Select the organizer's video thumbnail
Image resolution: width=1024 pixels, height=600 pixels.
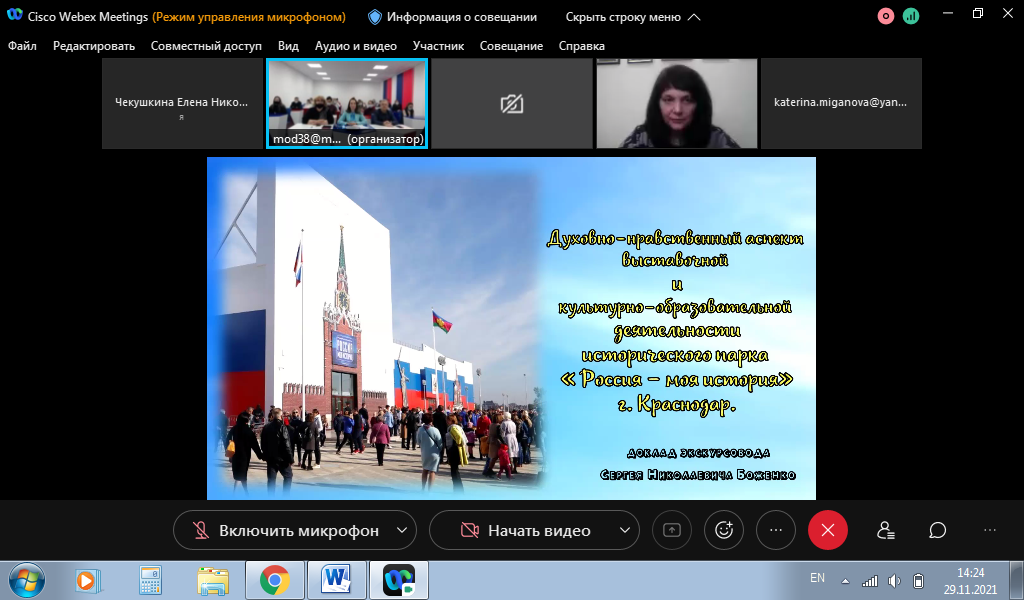(x=347, y=103)
